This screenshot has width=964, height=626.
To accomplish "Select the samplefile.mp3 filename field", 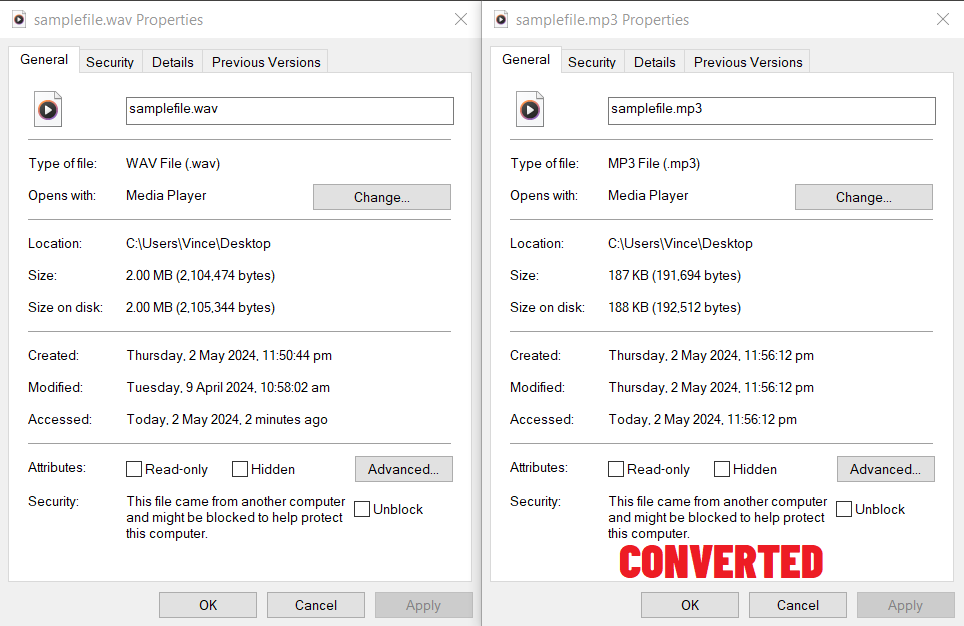I will [771, 110].
